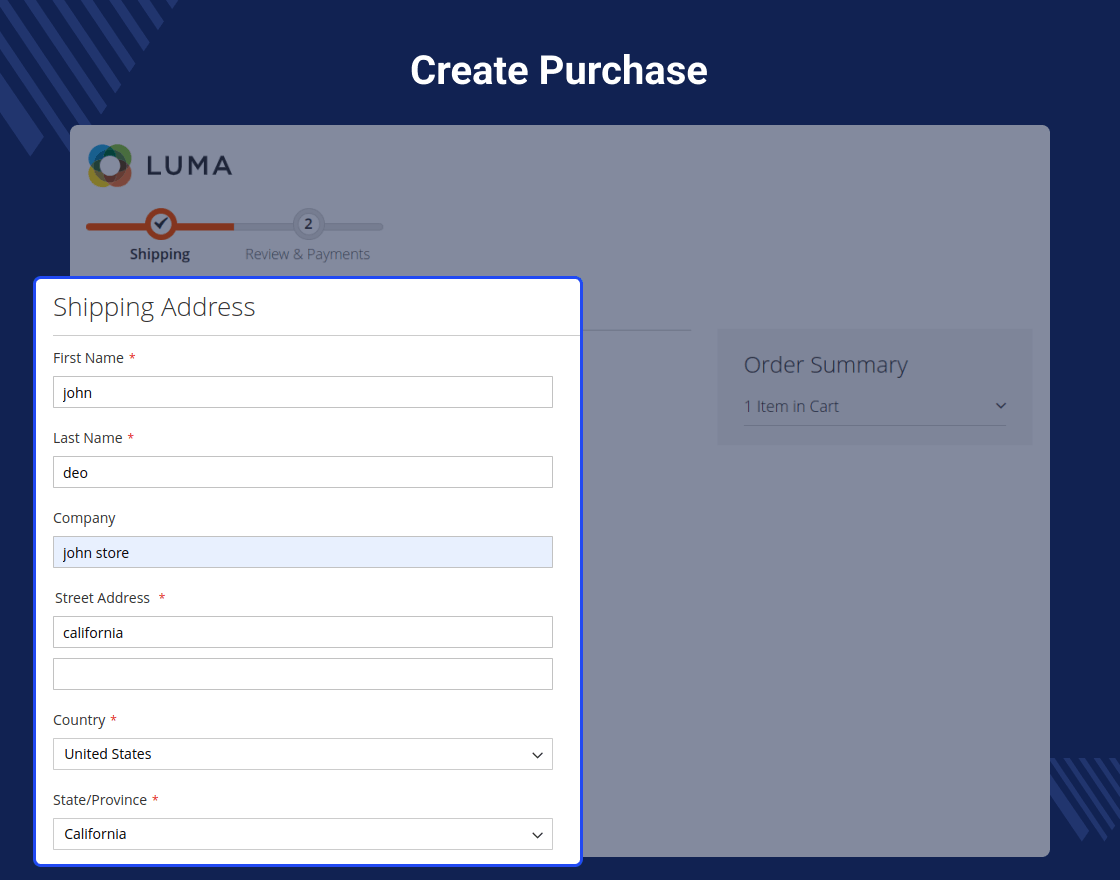Click the LUMA logo icon
The width and height of the screenshot is (1120, 880).
pos(110,166)
